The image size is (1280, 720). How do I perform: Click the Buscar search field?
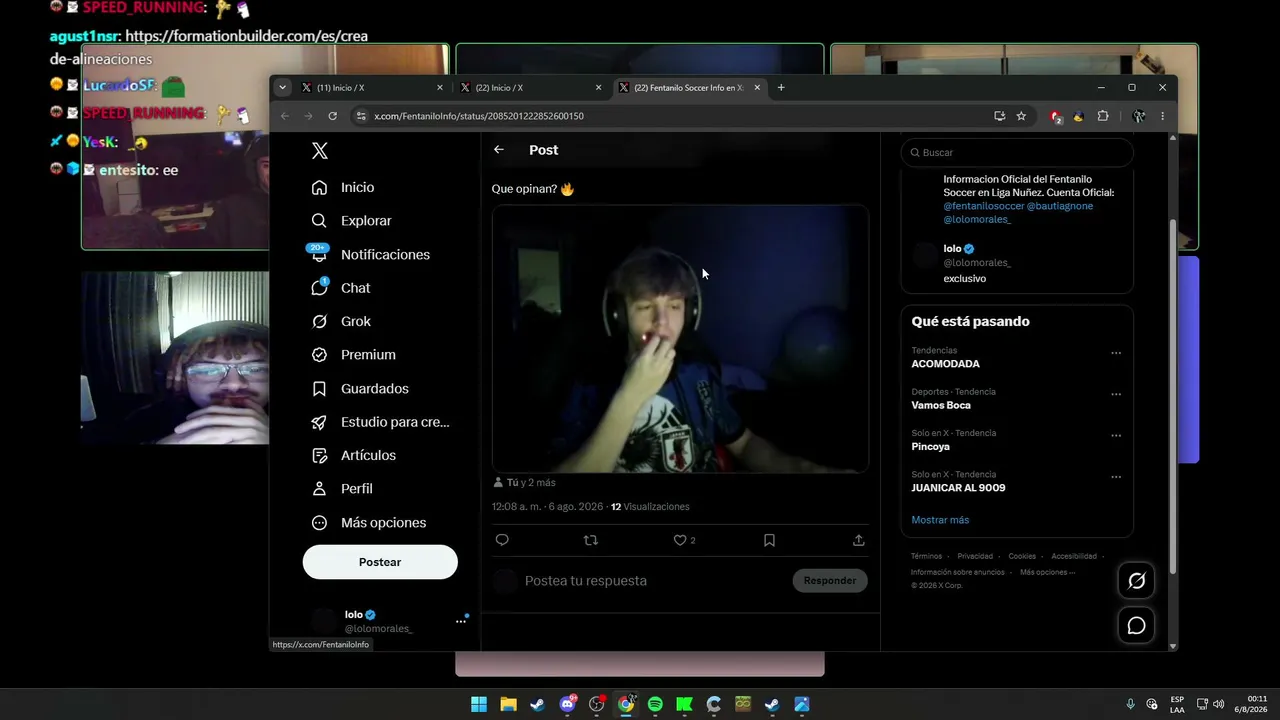point(1017,153)
